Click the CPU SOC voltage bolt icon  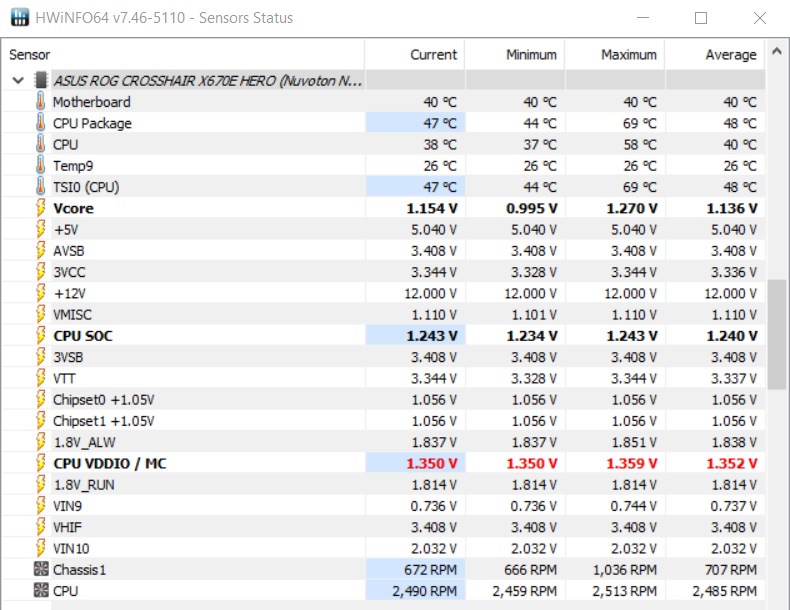(41, 335)
